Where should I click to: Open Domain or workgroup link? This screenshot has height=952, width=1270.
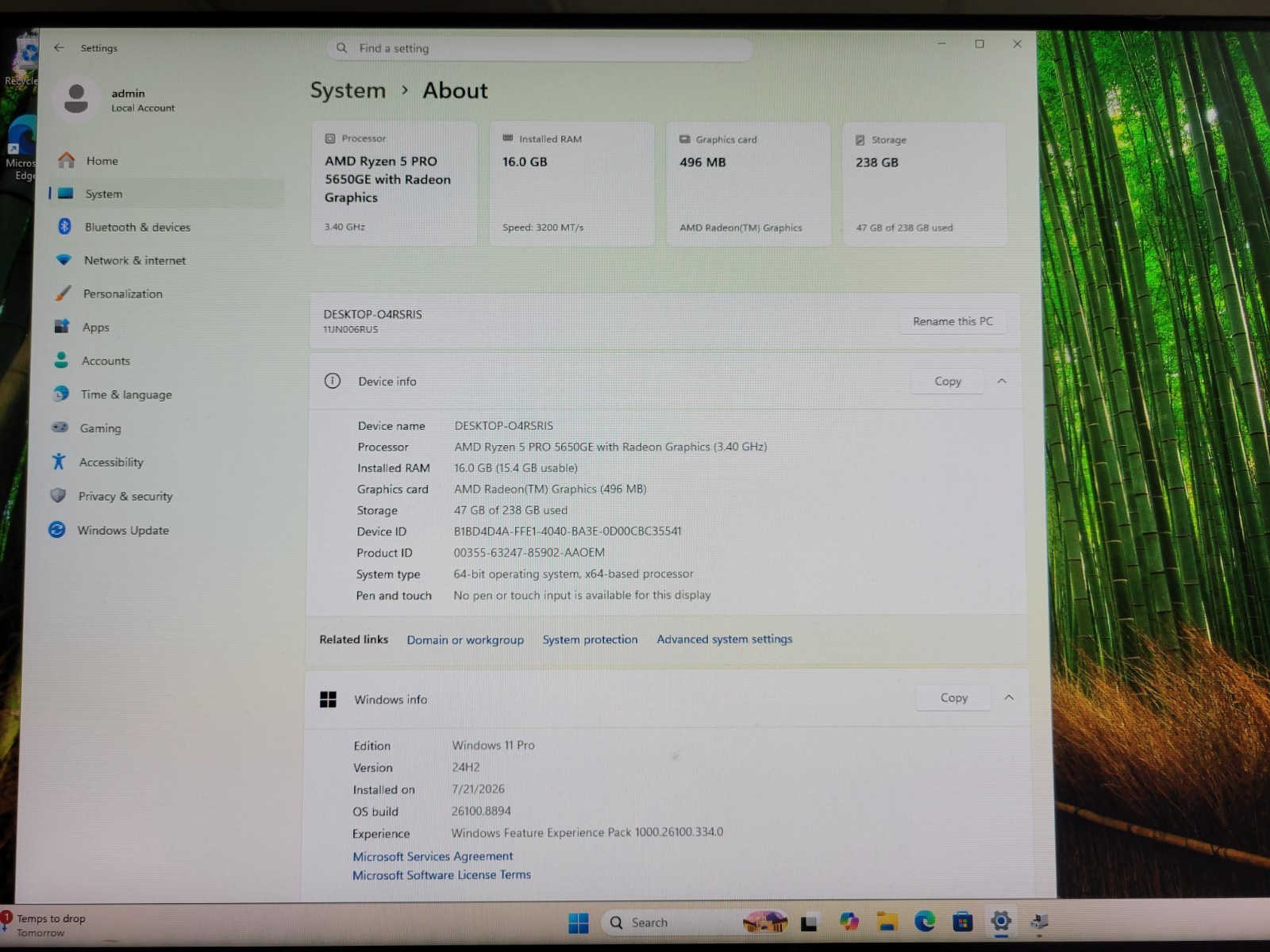(465, 639)
